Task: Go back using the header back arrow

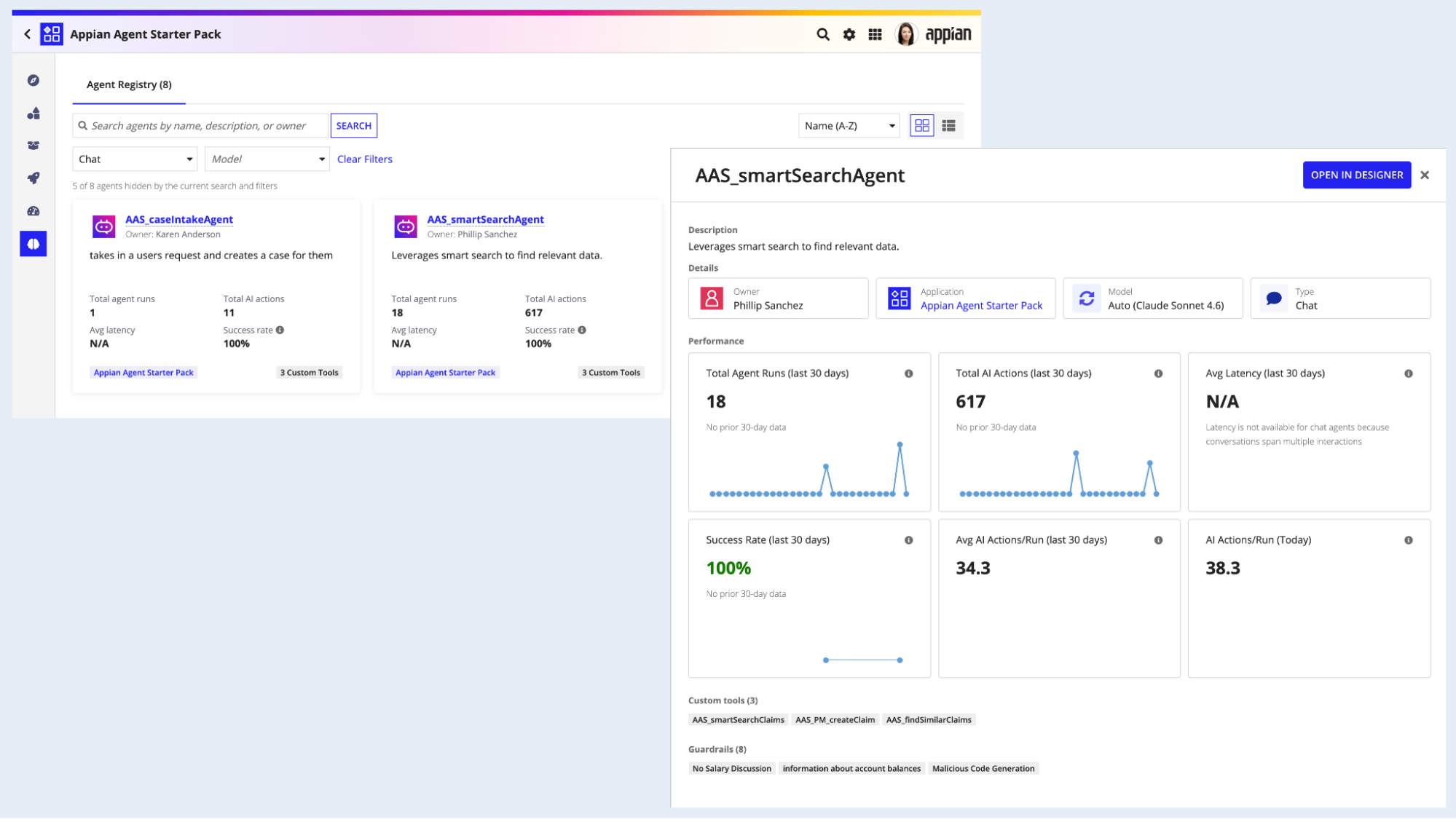Action: pyautogui.click(x=28, y=34)
